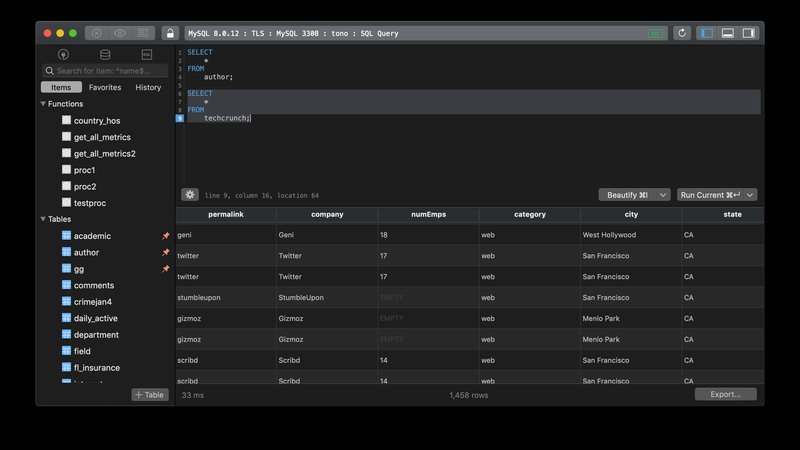Click the lock icon in the toolbar
Screen dimensions: 800x450
tap(169, 33)
